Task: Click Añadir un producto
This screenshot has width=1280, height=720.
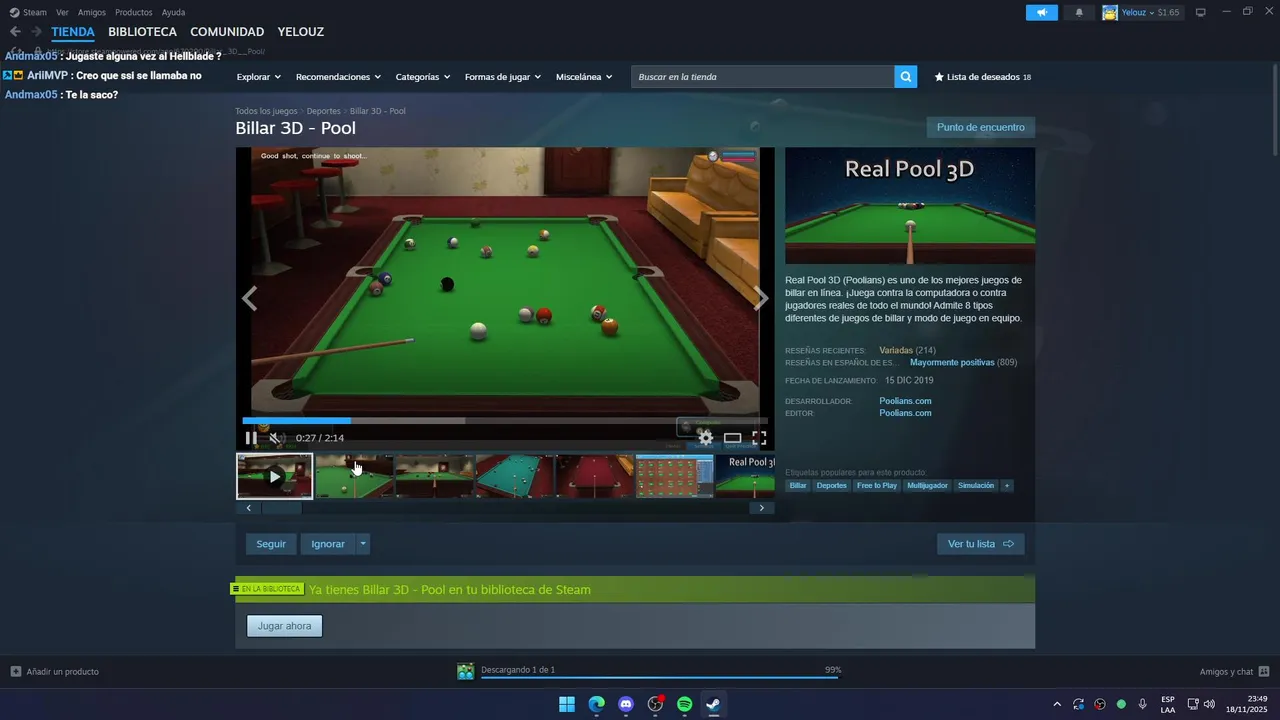Action: 55,672
